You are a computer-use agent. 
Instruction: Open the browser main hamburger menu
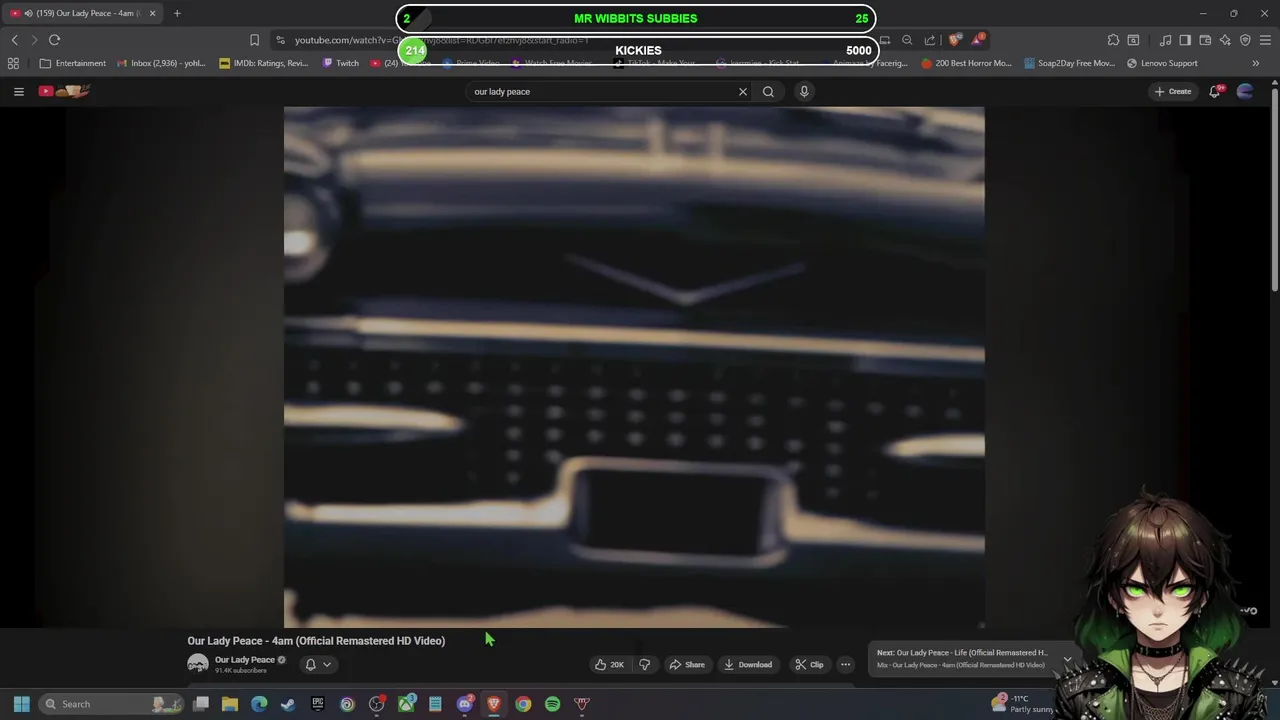click(x=1265, y=40)
